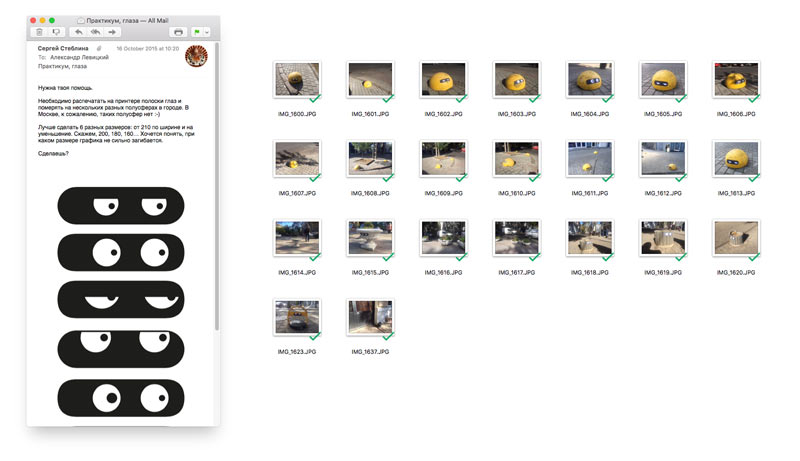Reply to the email with single arrow
Image resolution: width=800 pixels, height=461 pixels.
pos(79,32)
